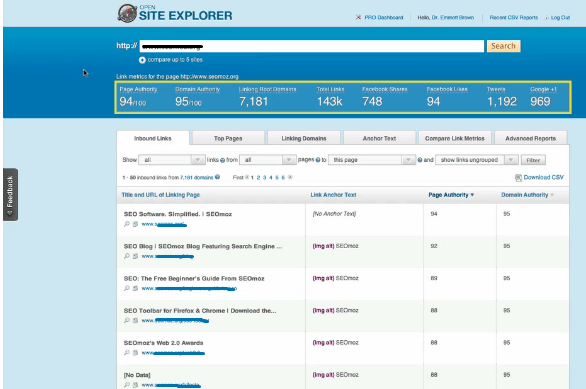The height and width of the screenshot is (389, 586).
Task: Click magnifier icon under Web 2.0 Awards row
Action: pyautogui.click(x=127, y=352)
